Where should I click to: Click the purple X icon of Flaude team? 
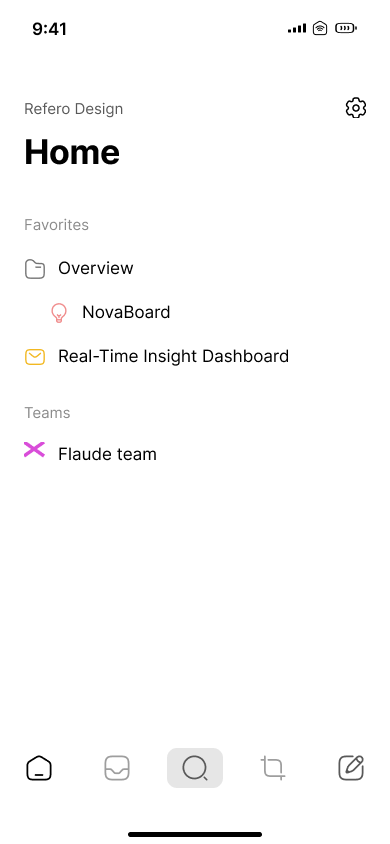tap(34, 449)
